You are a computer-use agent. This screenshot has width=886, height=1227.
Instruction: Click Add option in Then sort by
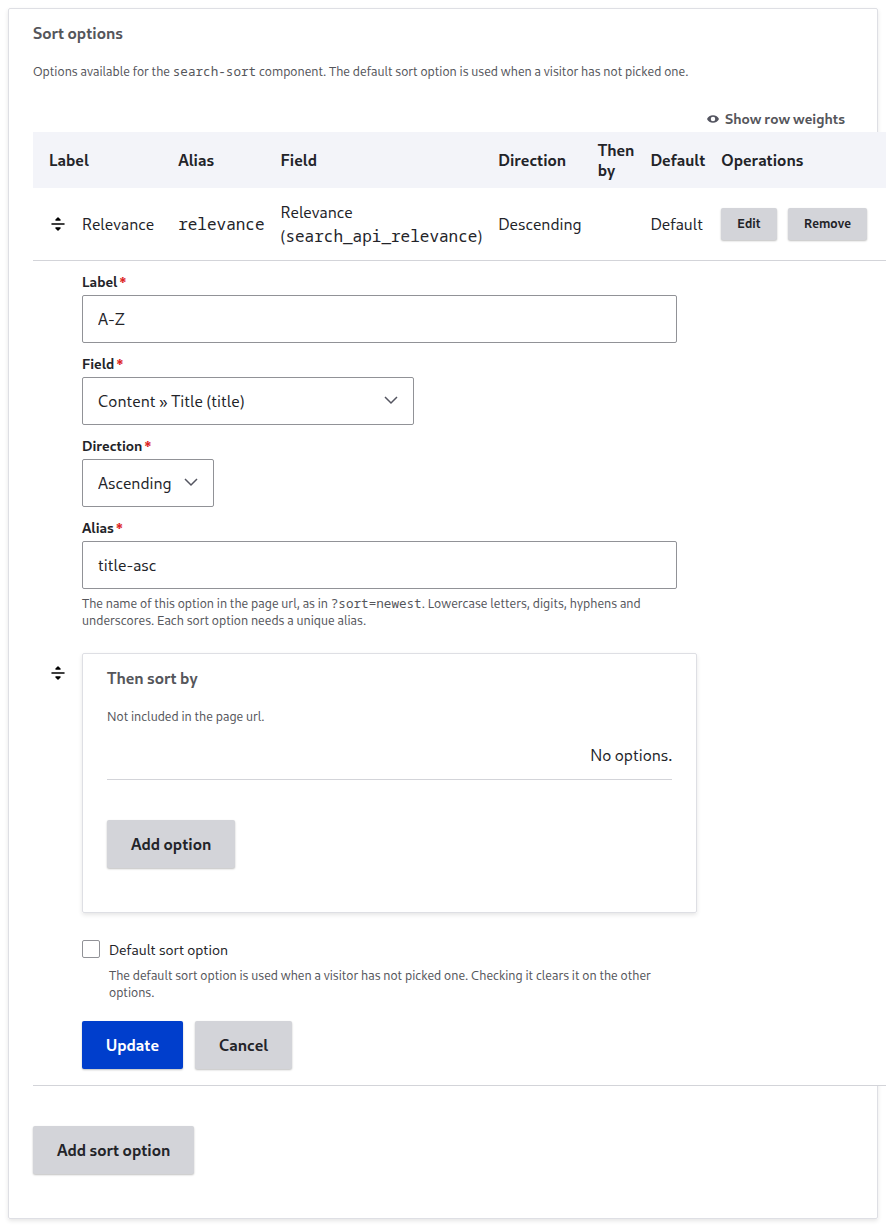[x=171, y=844]
